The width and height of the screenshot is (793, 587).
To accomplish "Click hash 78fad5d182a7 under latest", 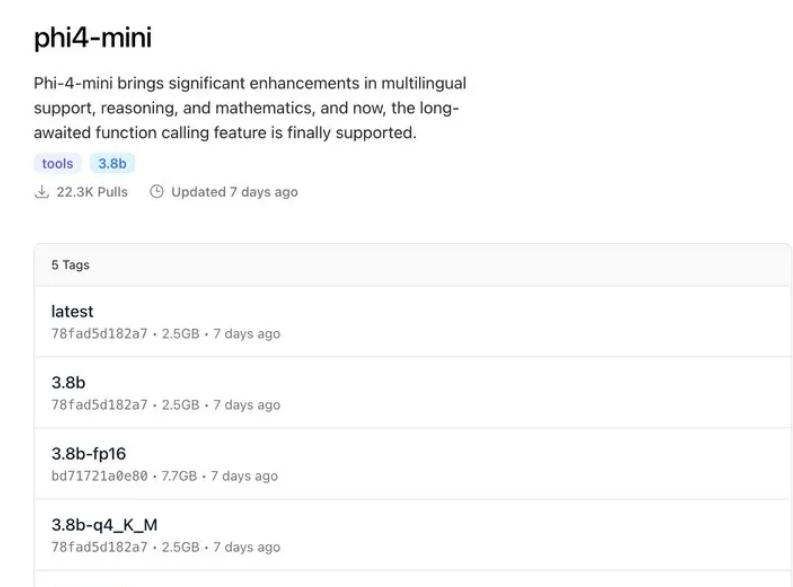I will tap(99, 334).
